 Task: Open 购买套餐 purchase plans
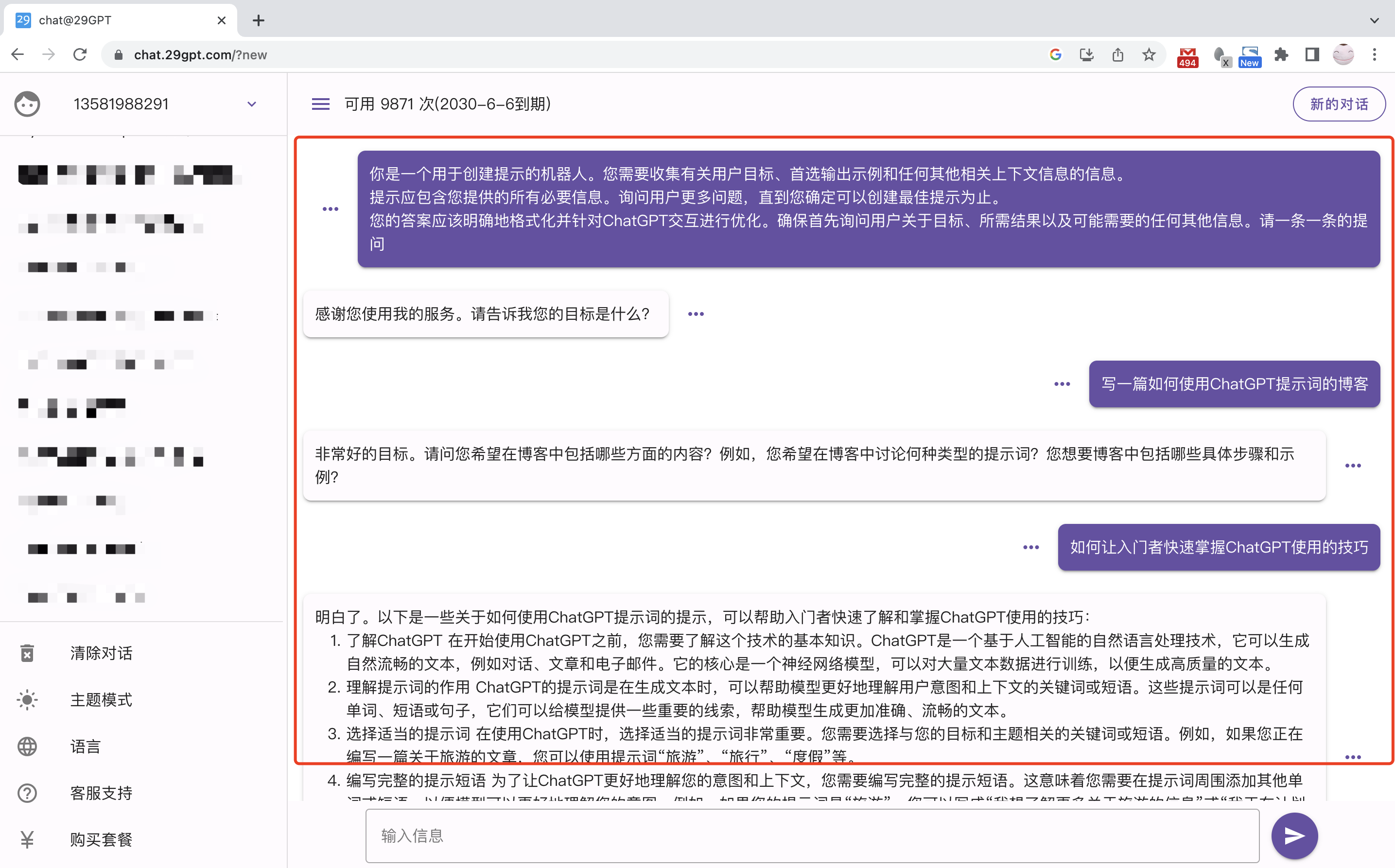click(x=102, y=839)
